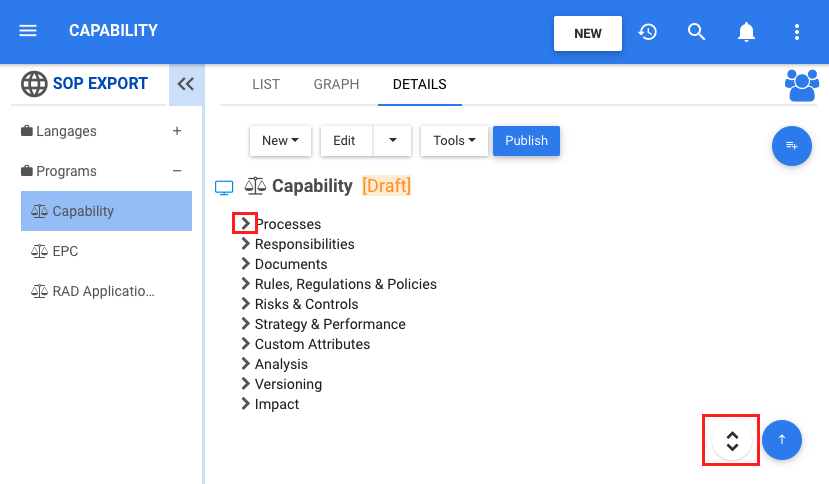This screenshot has width=829, height=484.
Task: Switch to the GRAPH tab
Action: (336, 84)
